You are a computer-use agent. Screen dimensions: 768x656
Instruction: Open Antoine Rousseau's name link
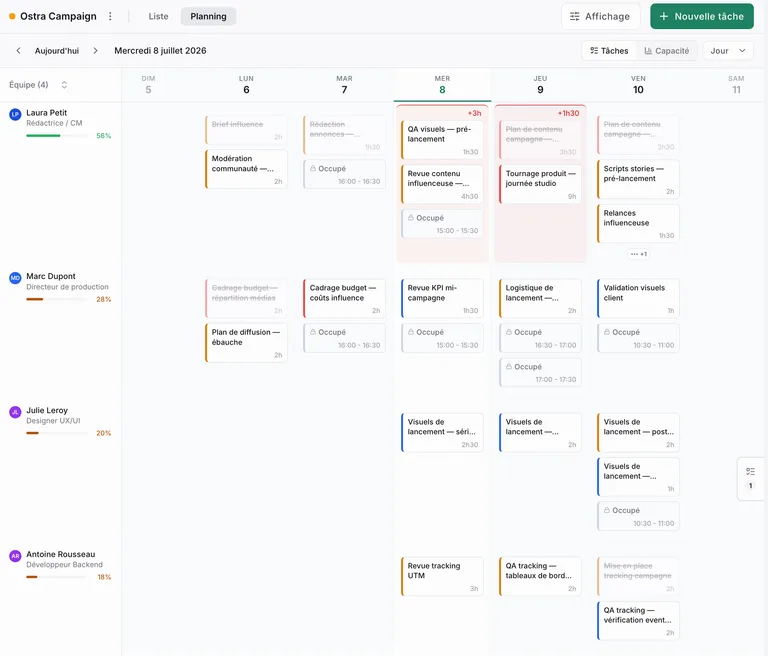[x=61, y=554]
